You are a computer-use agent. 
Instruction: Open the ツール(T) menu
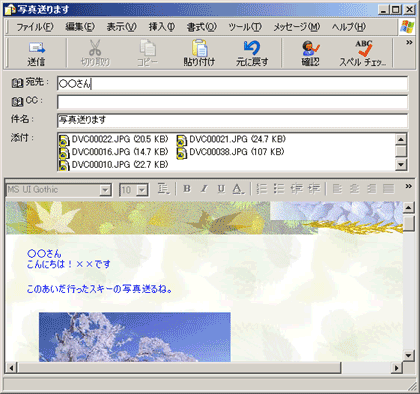(x=245, y=27)
